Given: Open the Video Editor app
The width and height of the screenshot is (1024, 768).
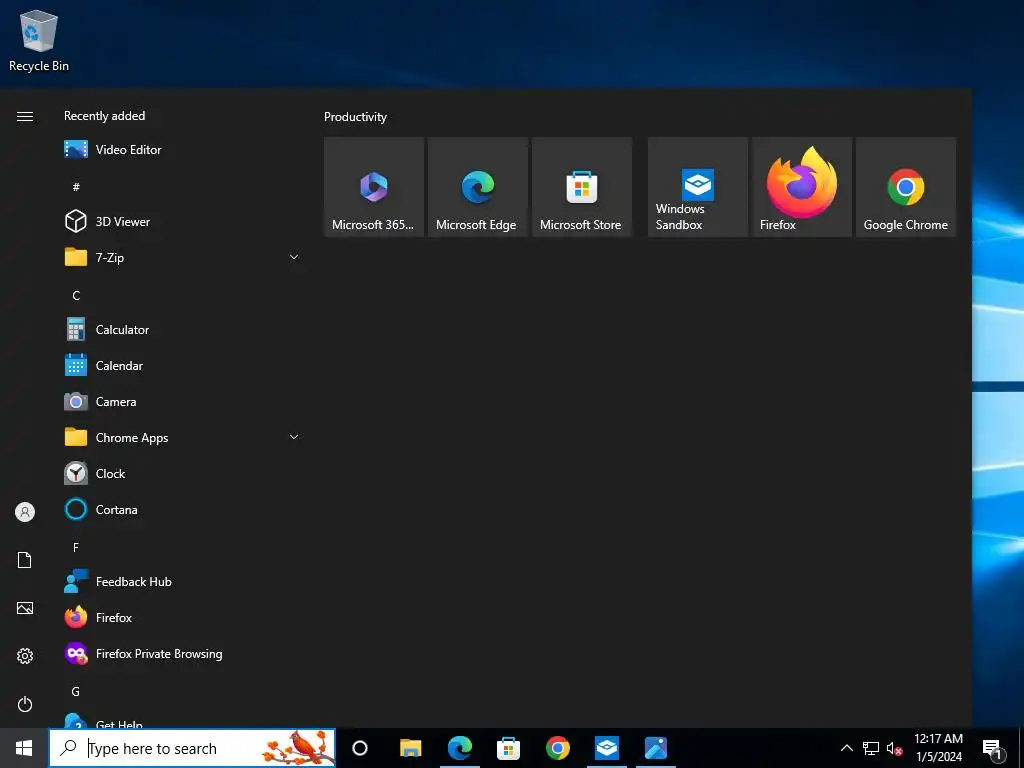Looking at the screenshot, I should [x=181, y=150].
